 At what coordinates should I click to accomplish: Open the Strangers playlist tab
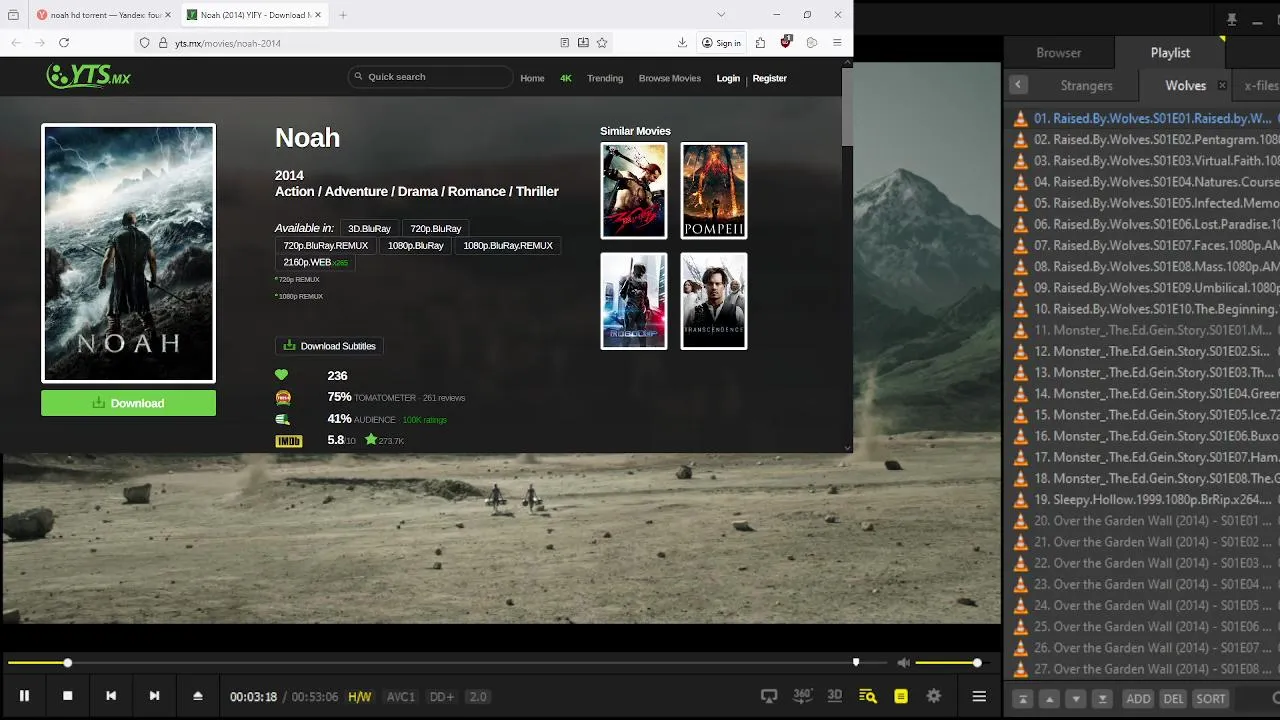pyautogui.click(x=1086, y=86)
